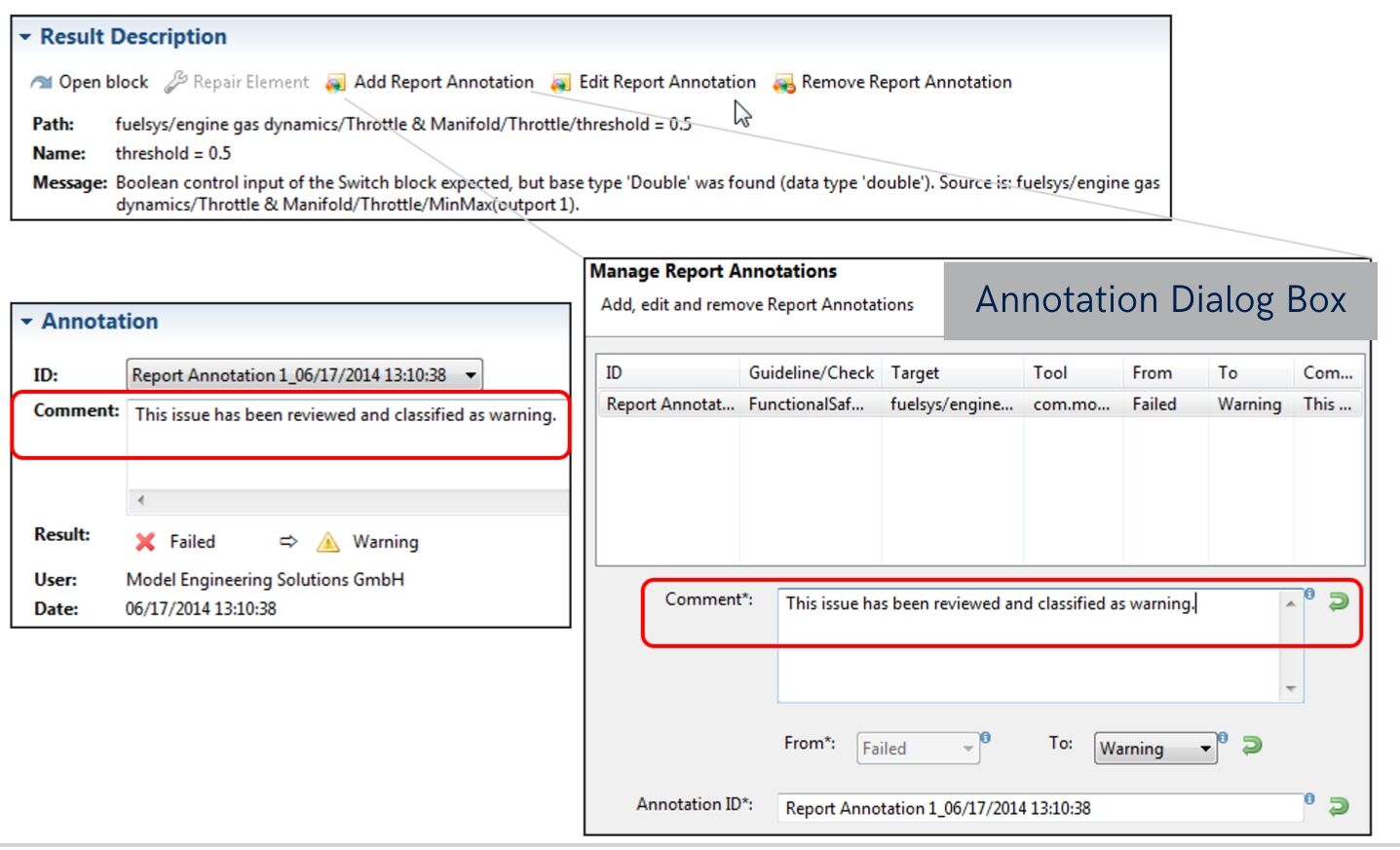Click the Edit Report Annotation icon
Screen dimensions: 1400x850
(560, 83)
